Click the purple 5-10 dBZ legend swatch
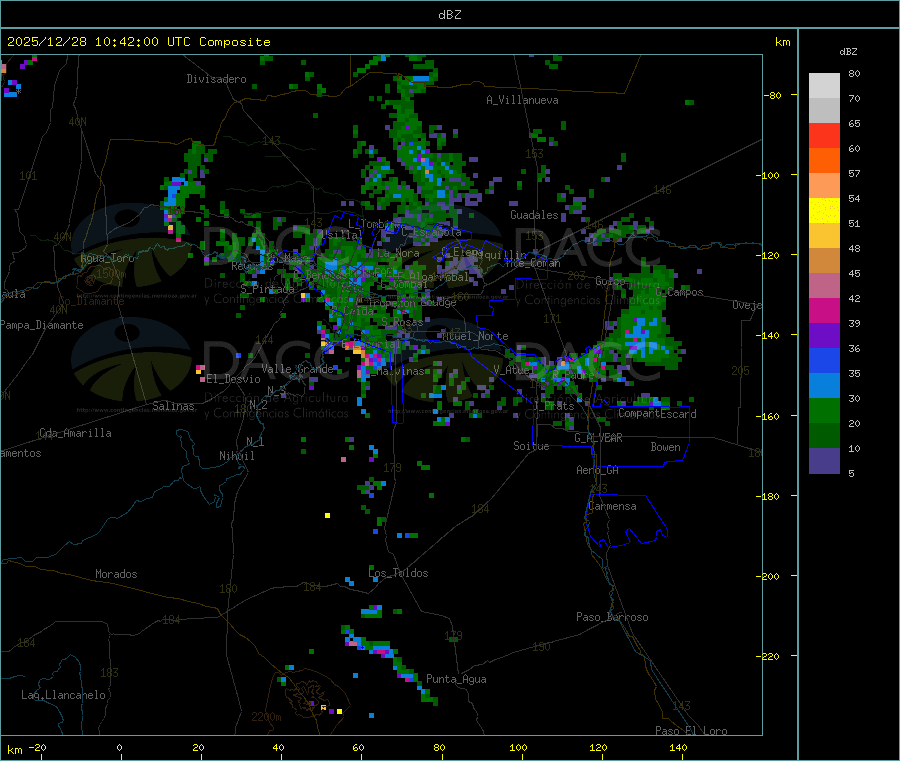900x761 pixels. point(824,461)
